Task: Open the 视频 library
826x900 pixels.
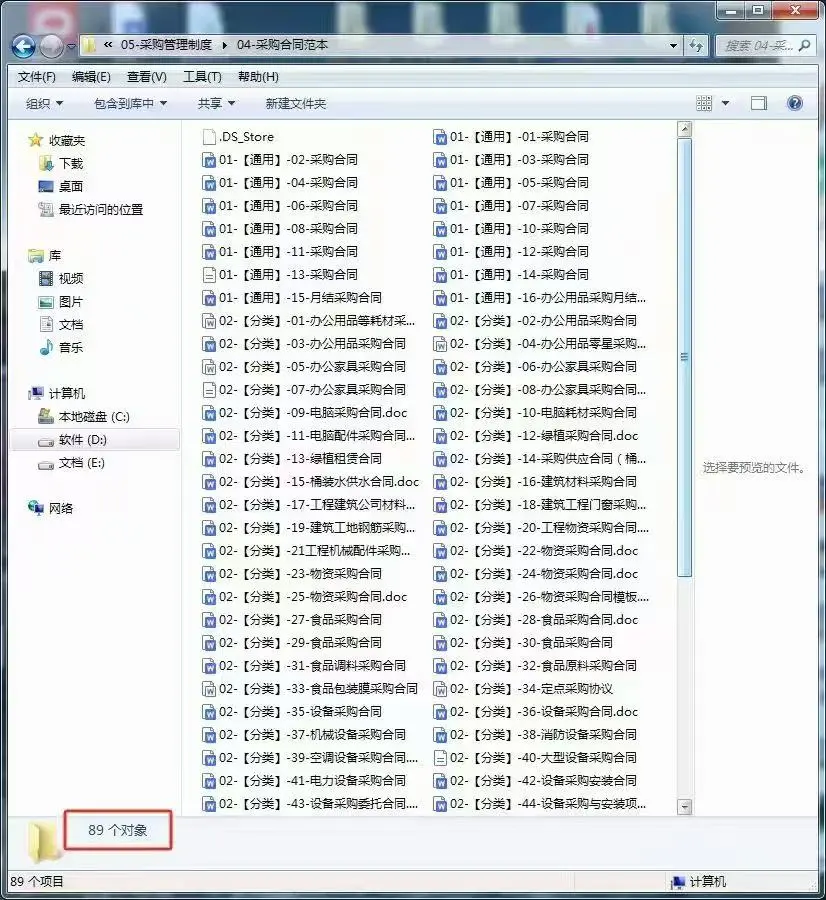Action: click(61, 278)
